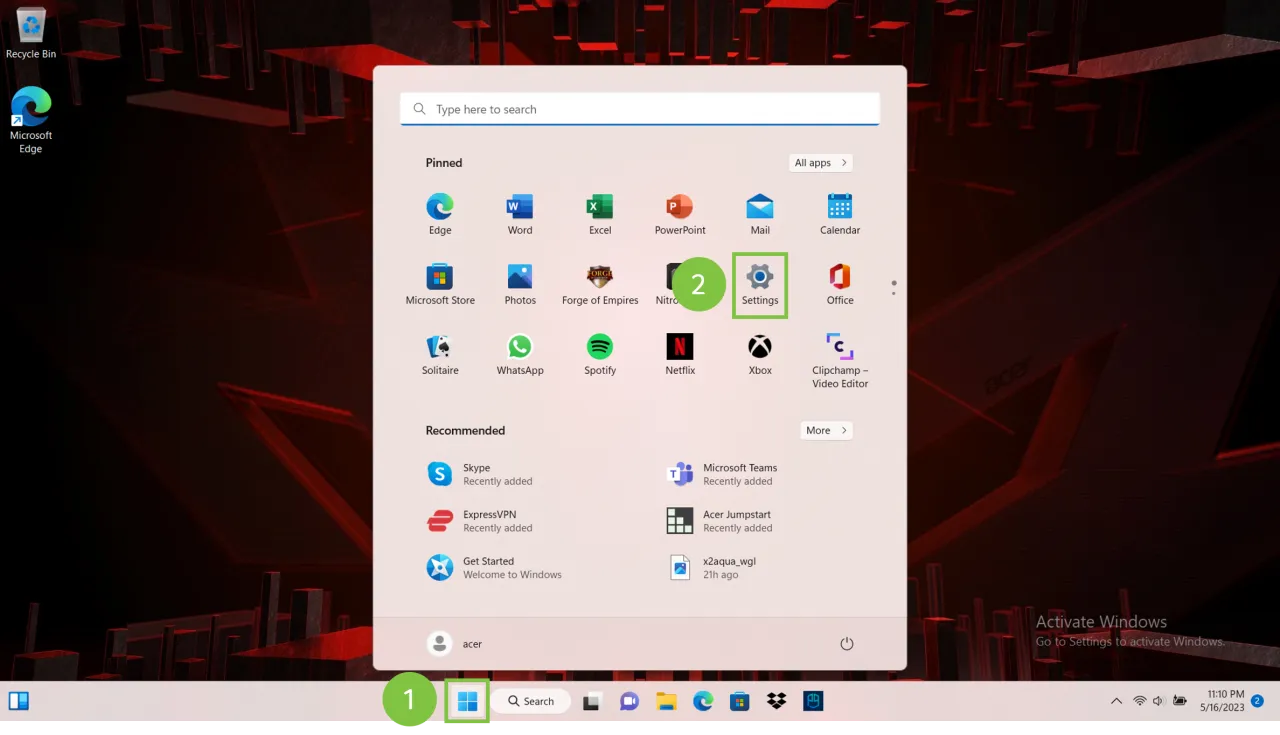1280x735 pixels.
Task: Open Dropbox from the taskbar
Action: pyautogui.click(x=776, y=701)
